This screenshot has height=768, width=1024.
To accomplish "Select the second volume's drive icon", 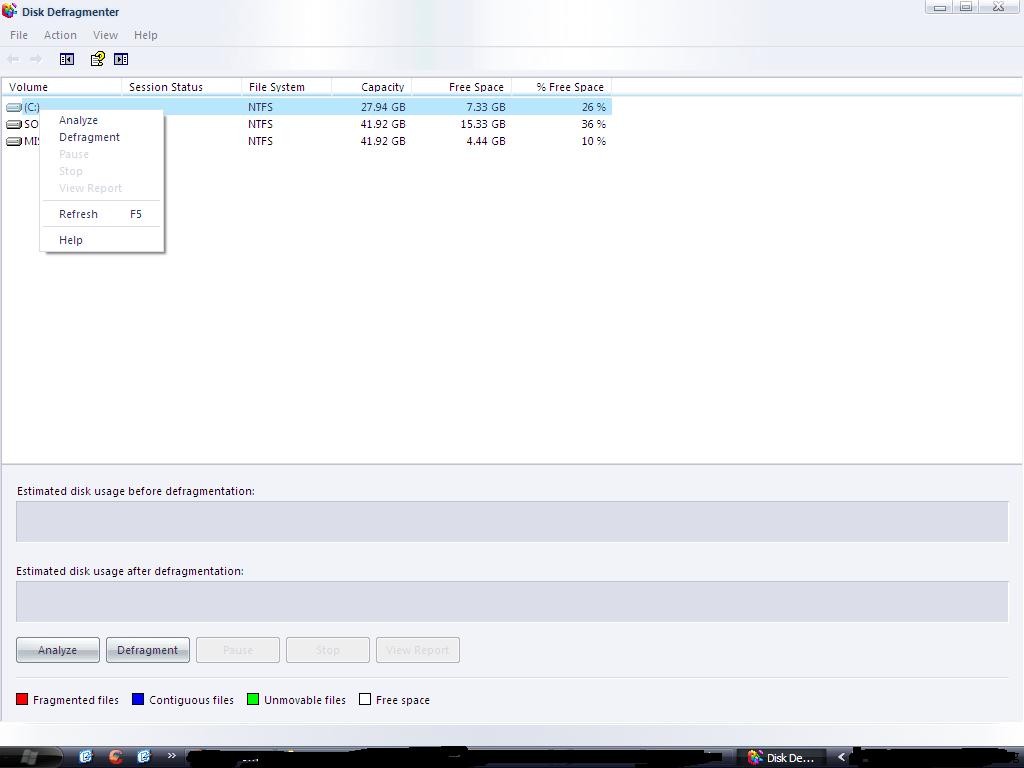I will pyautogui.click(x=14, y=124).
